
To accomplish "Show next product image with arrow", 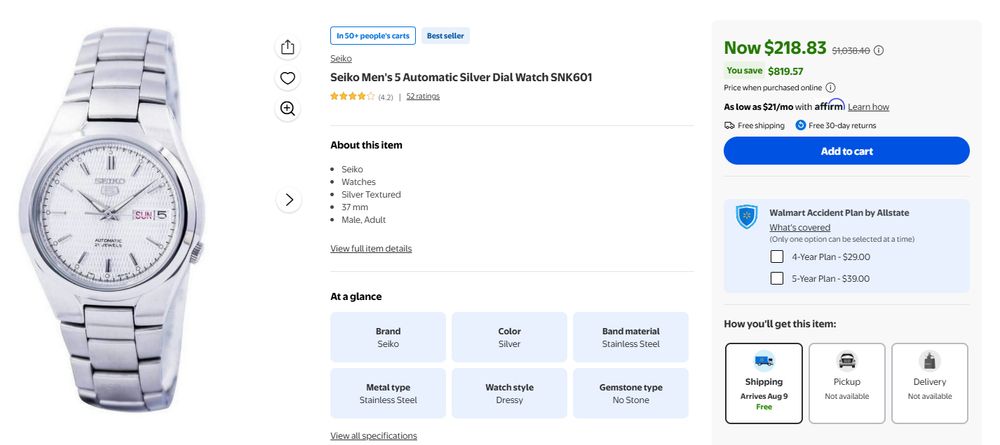I will click(x=289, y=200).
